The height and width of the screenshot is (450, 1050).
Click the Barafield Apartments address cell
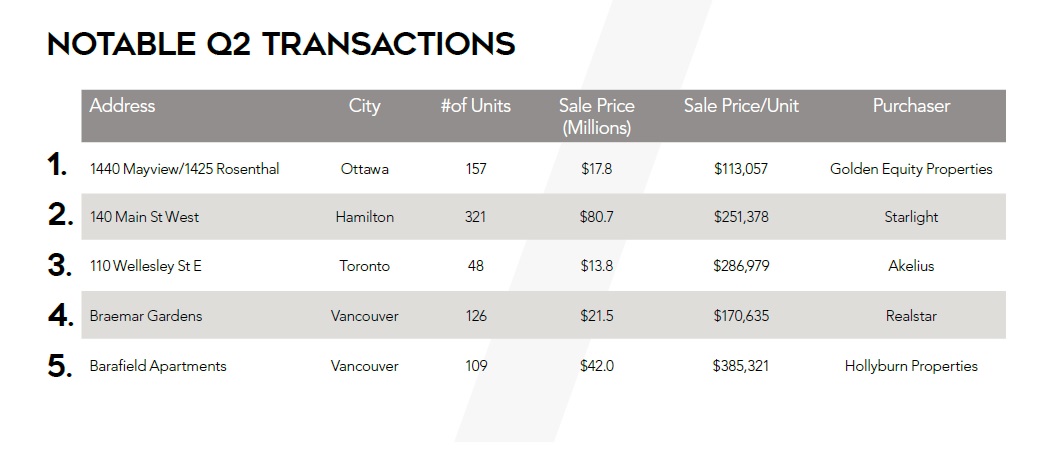click(x=157, y=366)
